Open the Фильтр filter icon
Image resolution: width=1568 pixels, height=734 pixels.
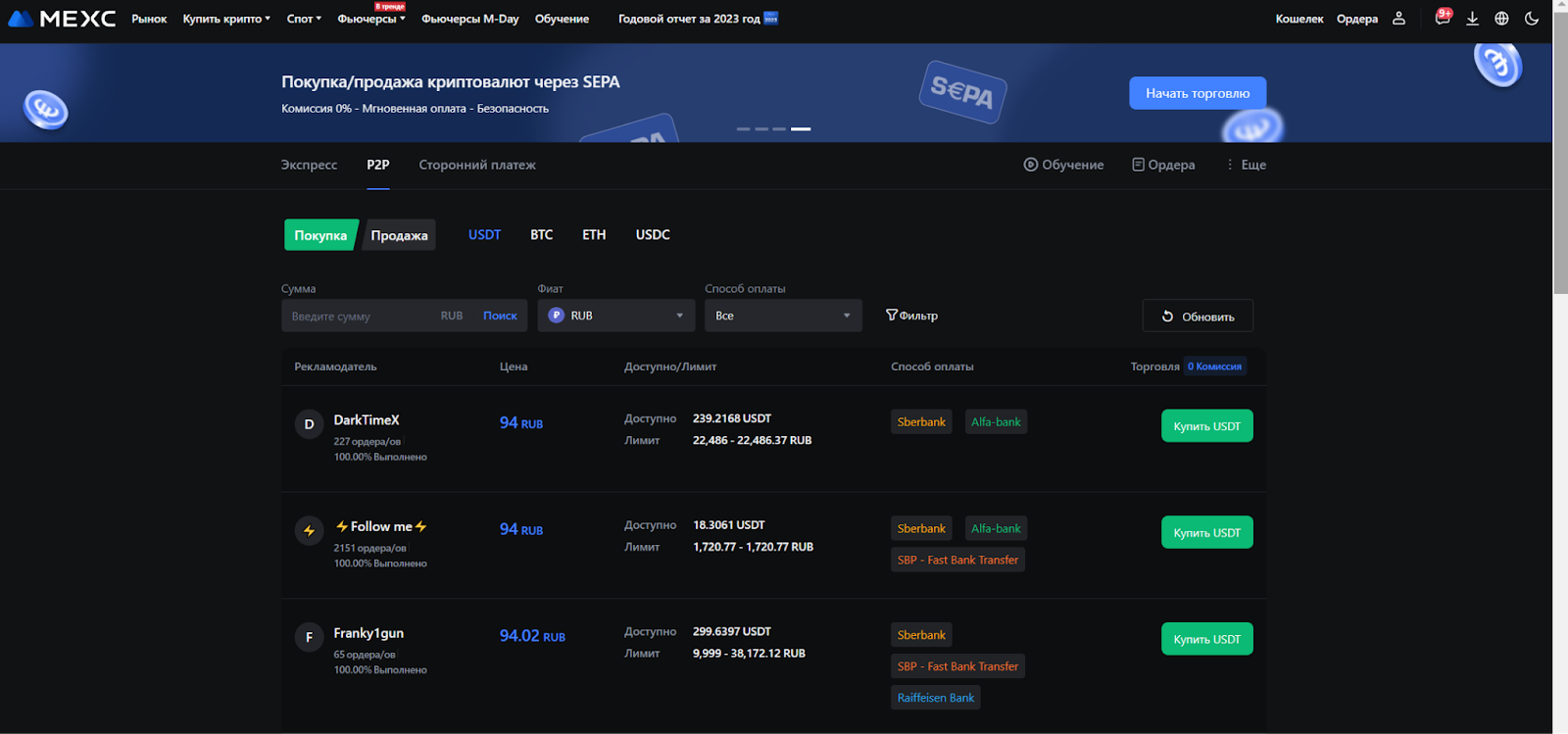point(911,316)
